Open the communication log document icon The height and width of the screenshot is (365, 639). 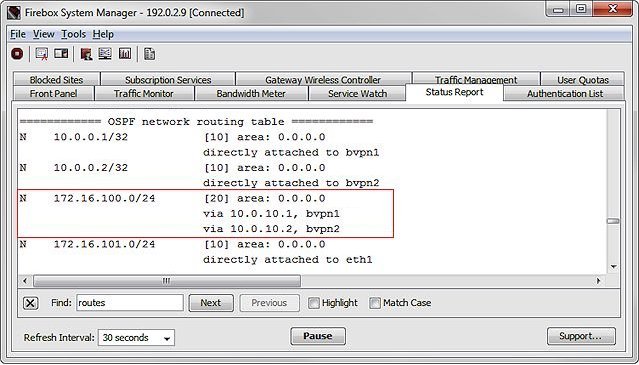pos(150,53)
